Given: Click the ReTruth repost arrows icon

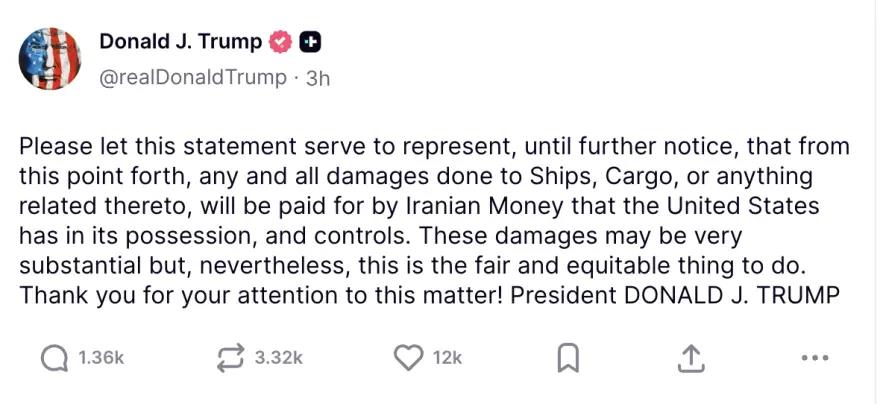Looking at the screenshot, I should 231,357.
